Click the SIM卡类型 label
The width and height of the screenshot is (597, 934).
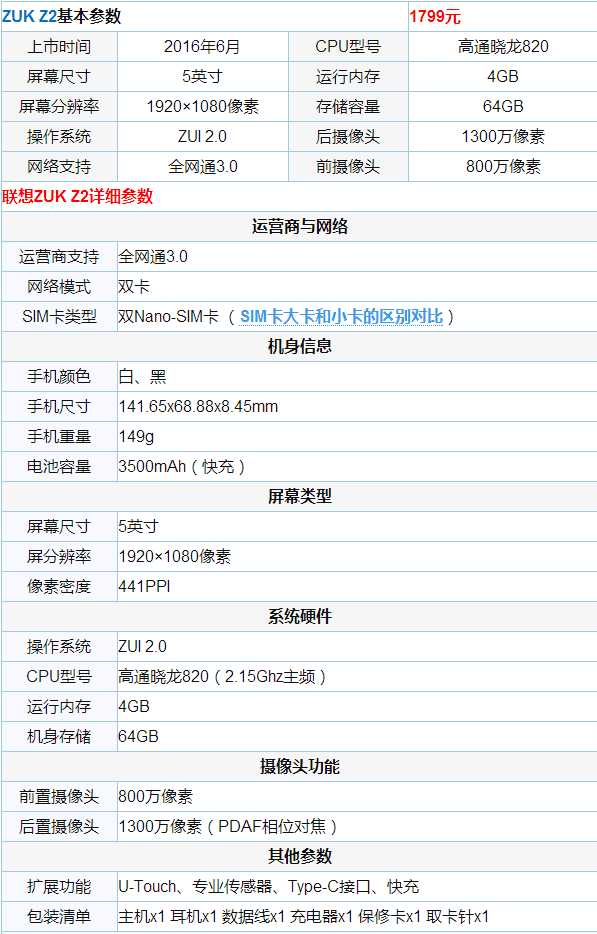(x=59, y=316)
